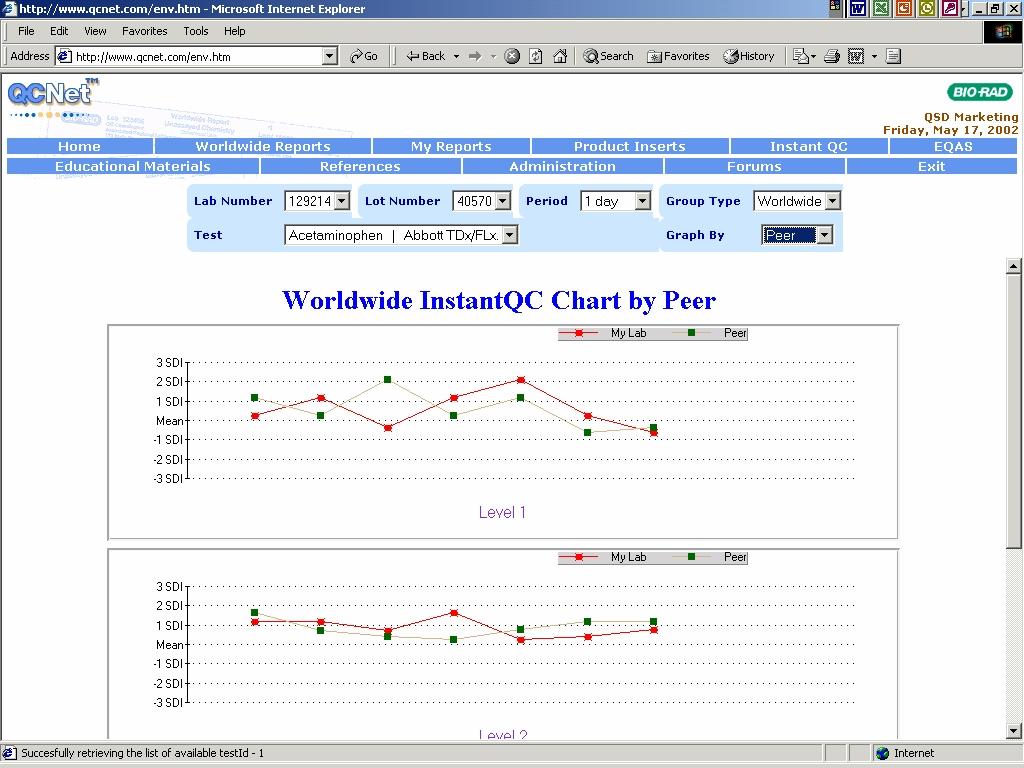Click the Internet zone globe in status bar
This screenshot has height=768, width=1024.
tap(882, 753)
